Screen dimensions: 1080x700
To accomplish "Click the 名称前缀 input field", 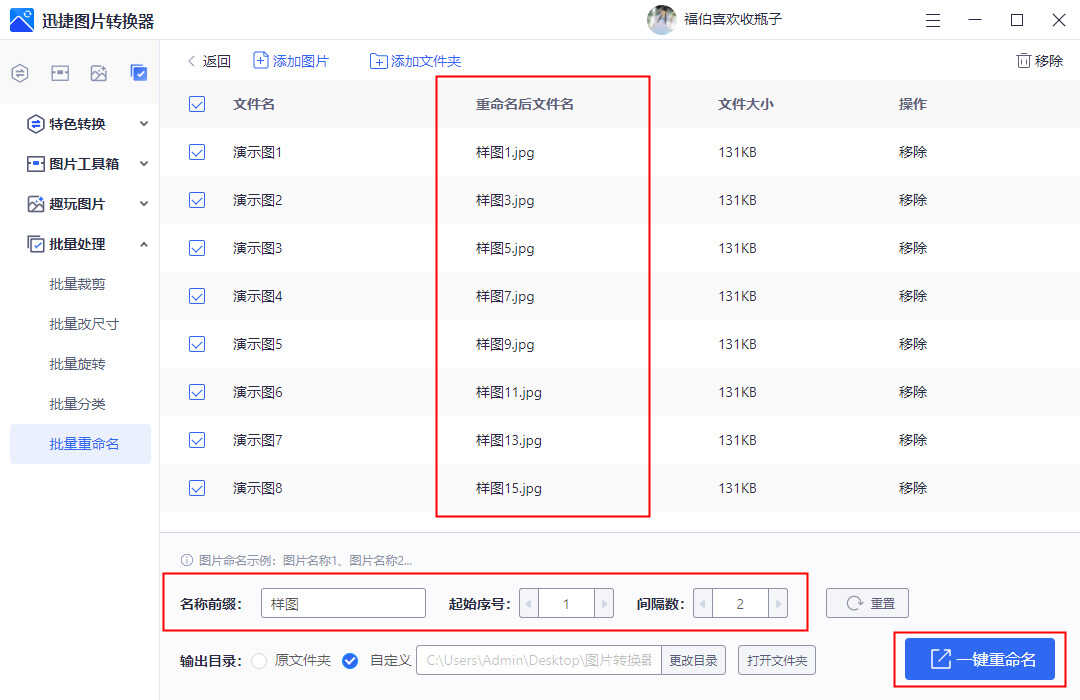I will pos(343,604).
